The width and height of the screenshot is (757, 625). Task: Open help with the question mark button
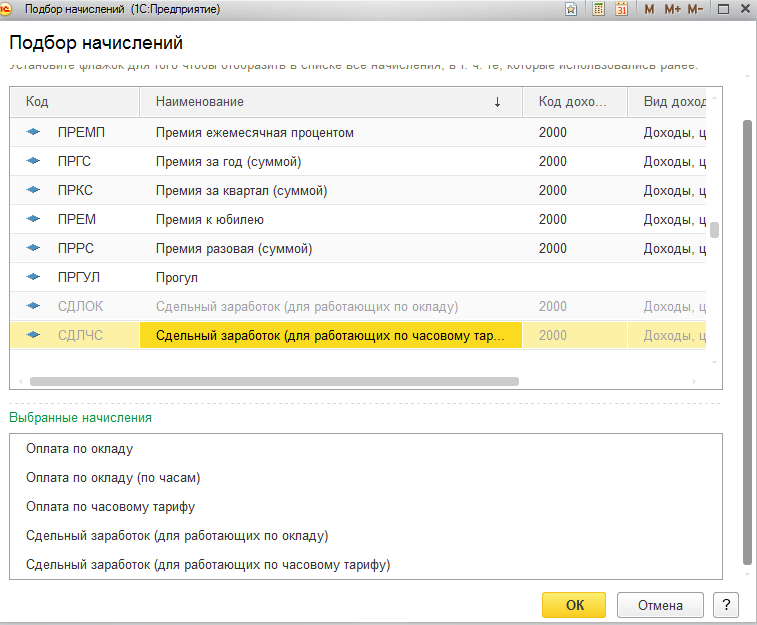725,605
